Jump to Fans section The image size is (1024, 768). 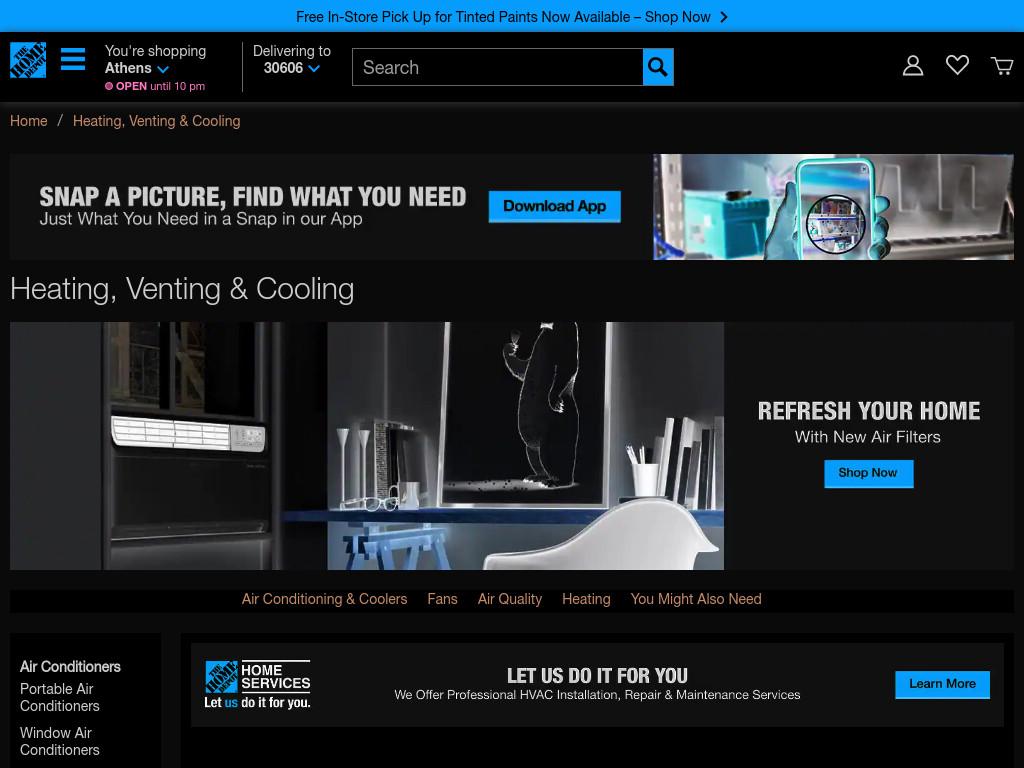point(442,599)
